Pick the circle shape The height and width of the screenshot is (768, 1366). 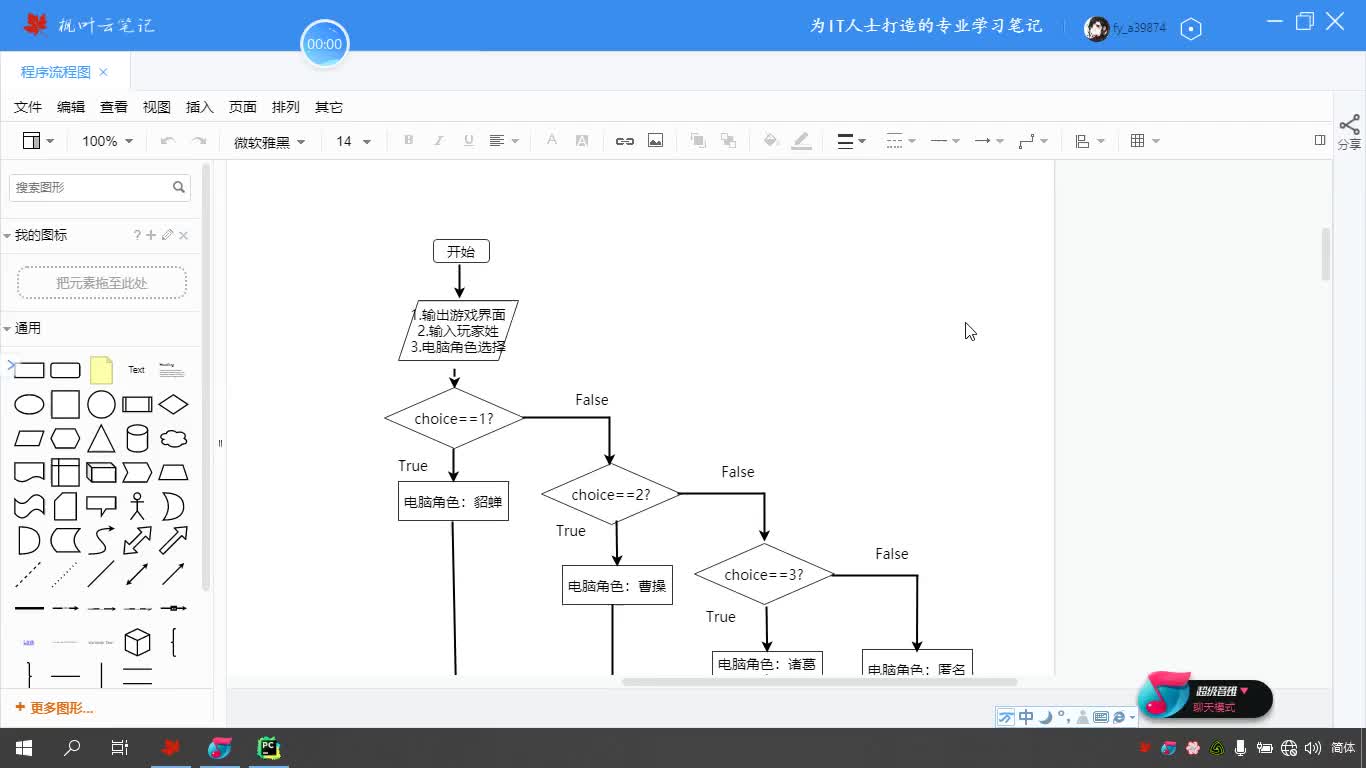[x=101, y=404]
